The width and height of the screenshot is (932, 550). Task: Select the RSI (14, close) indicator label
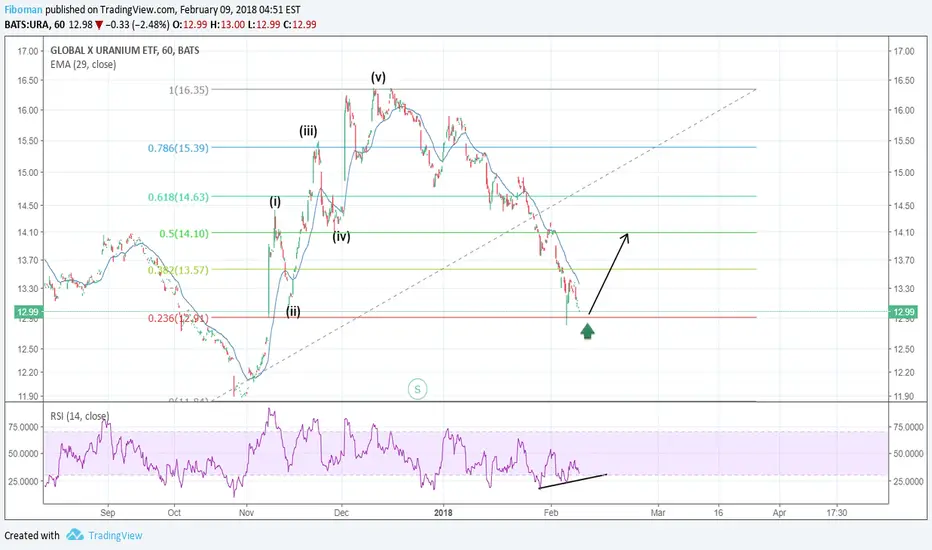click(x=80, y=416)
